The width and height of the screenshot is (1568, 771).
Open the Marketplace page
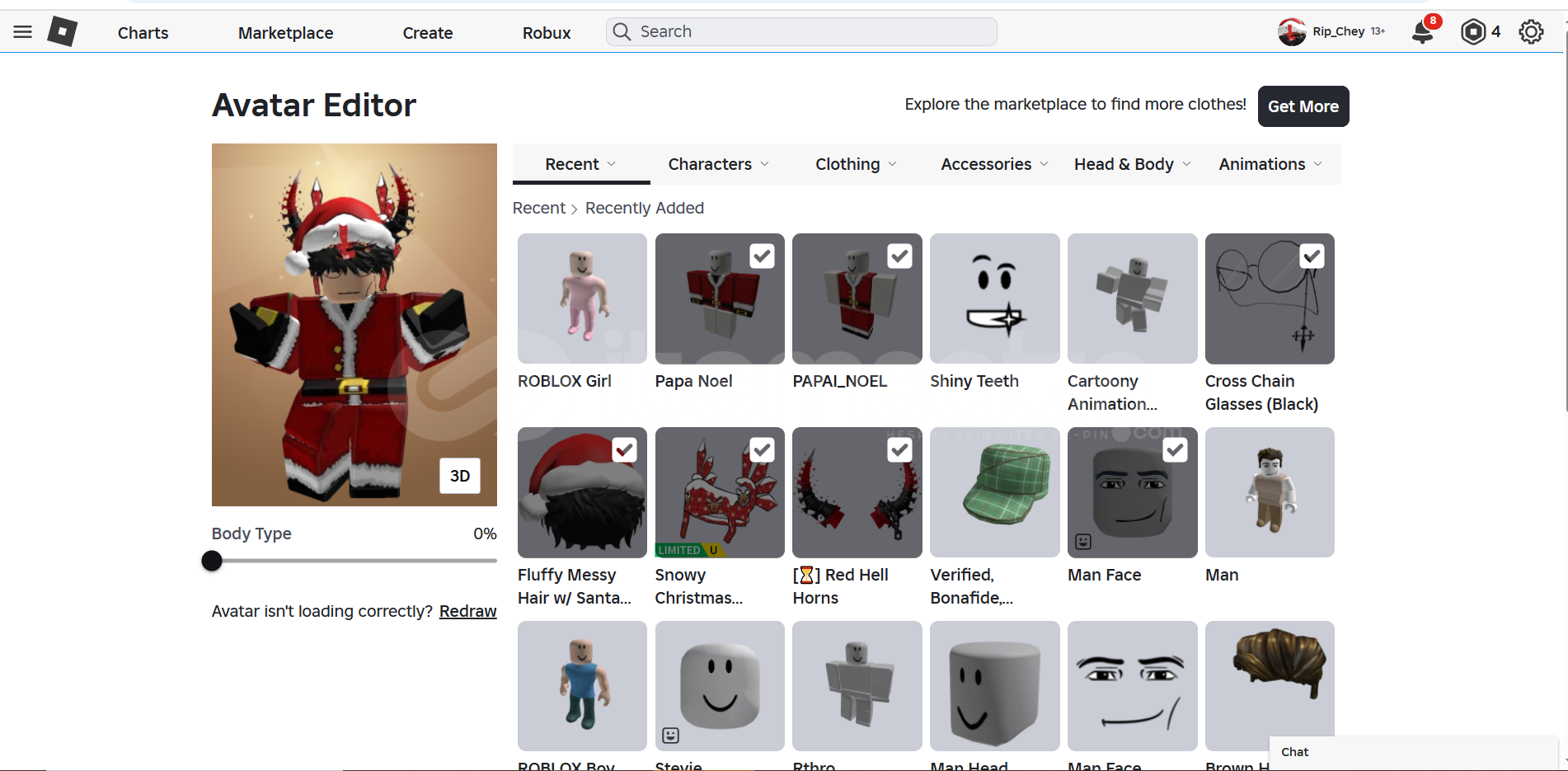[x=286, y=33]
